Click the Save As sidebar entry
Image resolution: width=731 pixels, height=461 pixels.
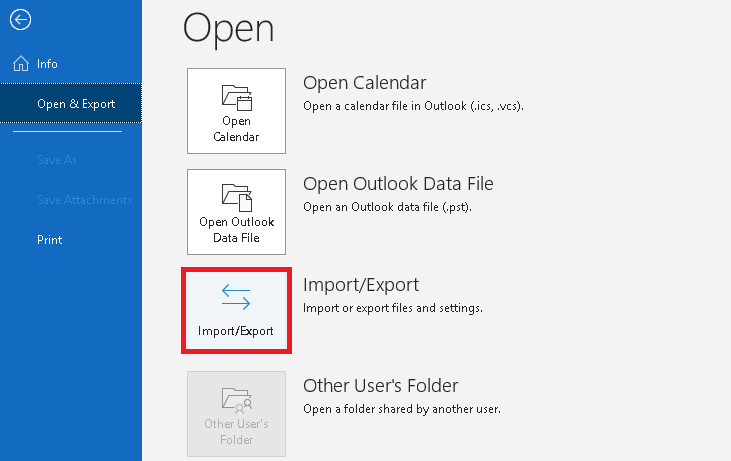(71, 160)
